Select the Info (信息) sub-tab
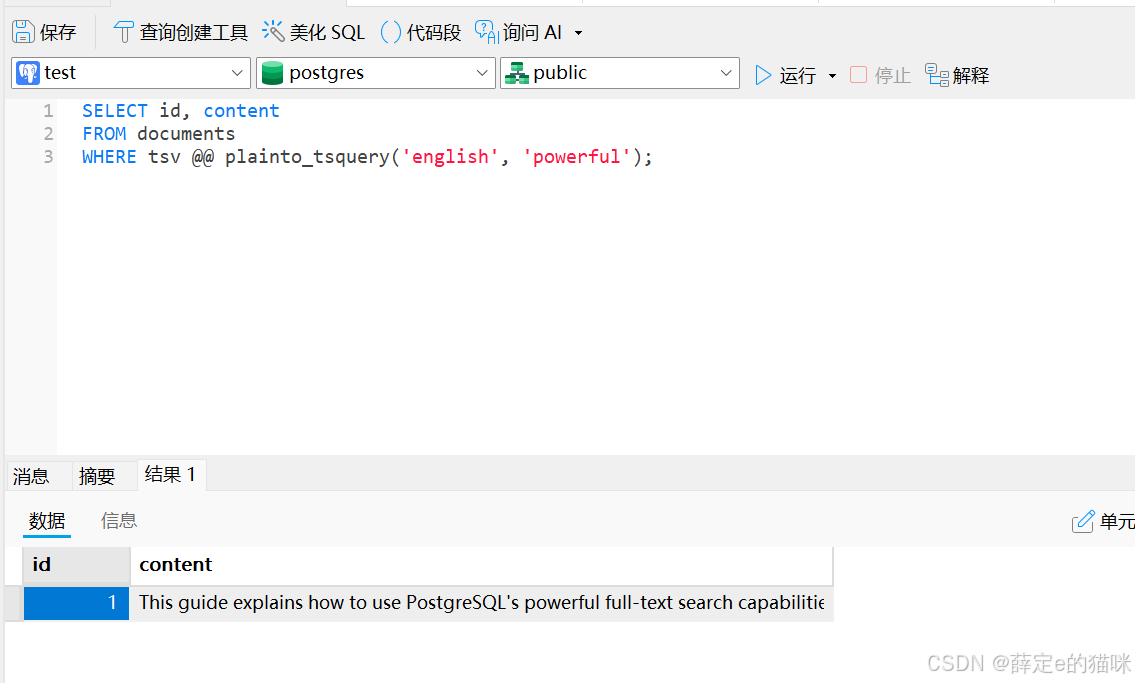 [119, 521]
